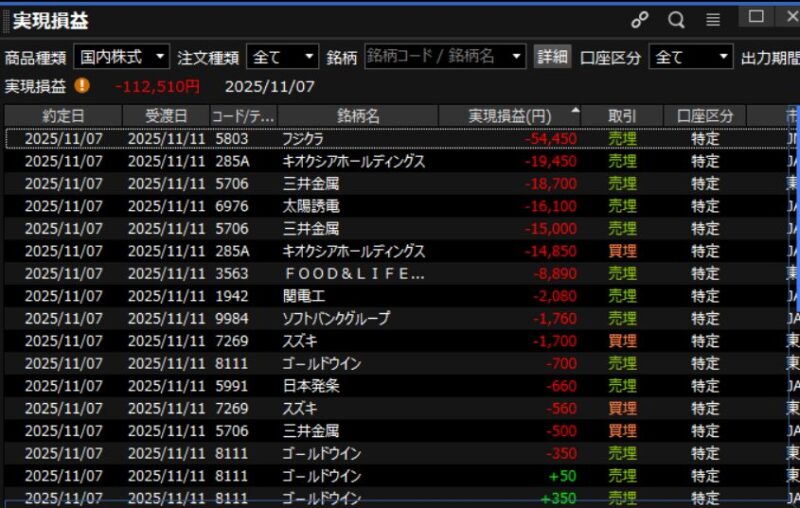Click the orange warning icon beside 実現損益
Image resolution: width=800 pixels, height=508 pixels.
coord(82,86)
